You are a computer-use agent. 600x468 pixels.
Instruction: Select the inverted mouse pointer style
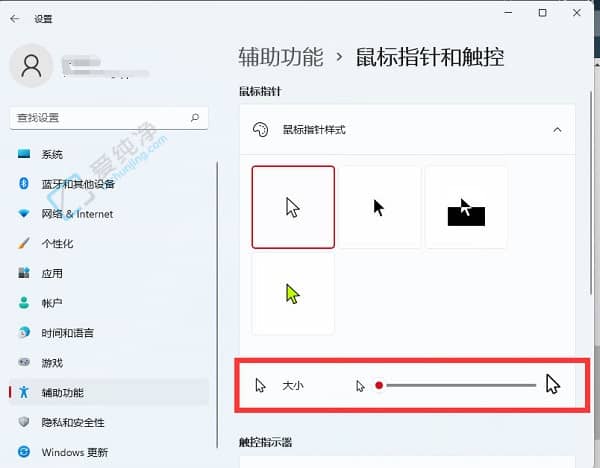(466, 207)
